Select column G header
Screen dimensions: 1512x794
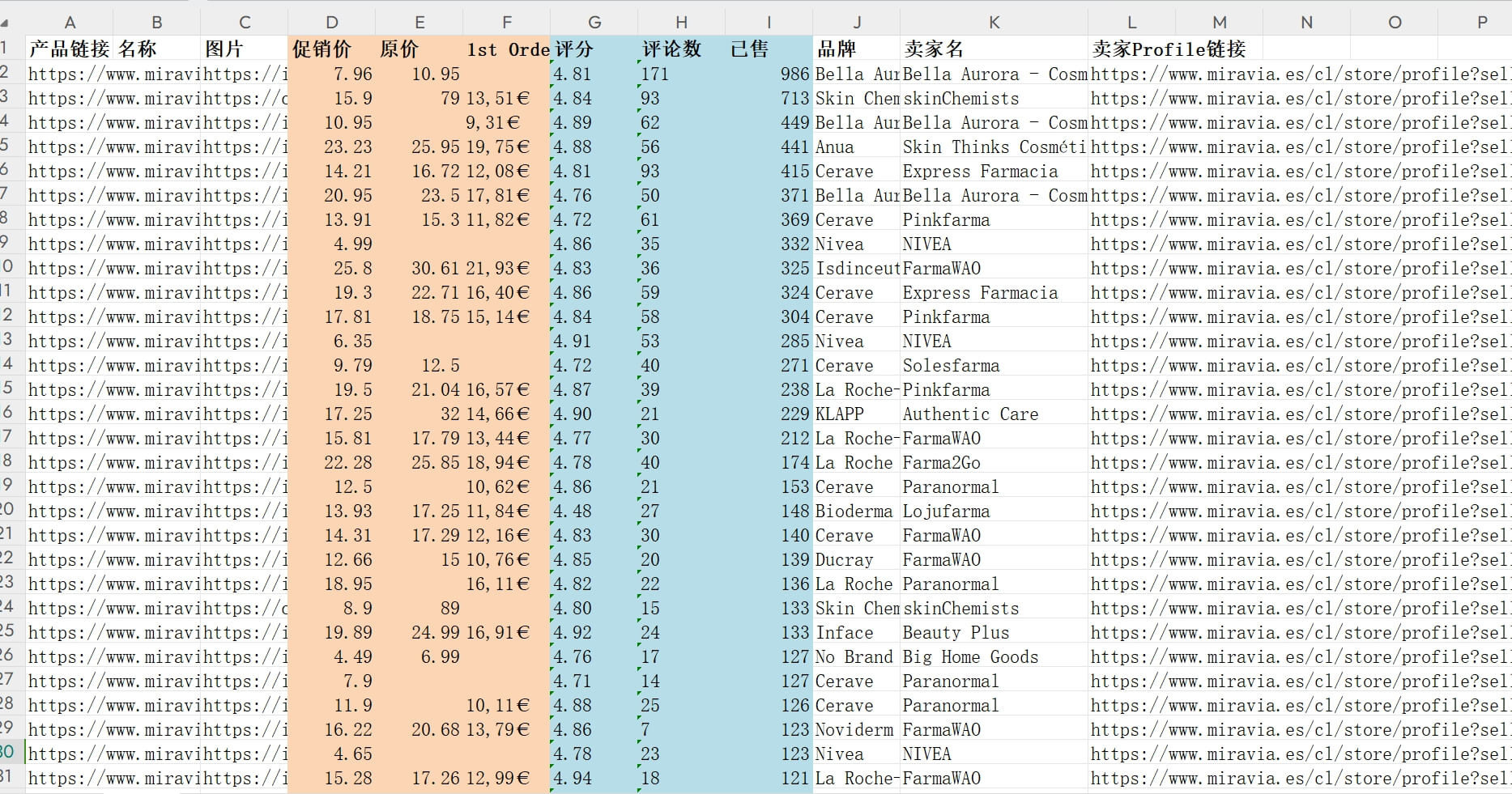coord(594,23)
